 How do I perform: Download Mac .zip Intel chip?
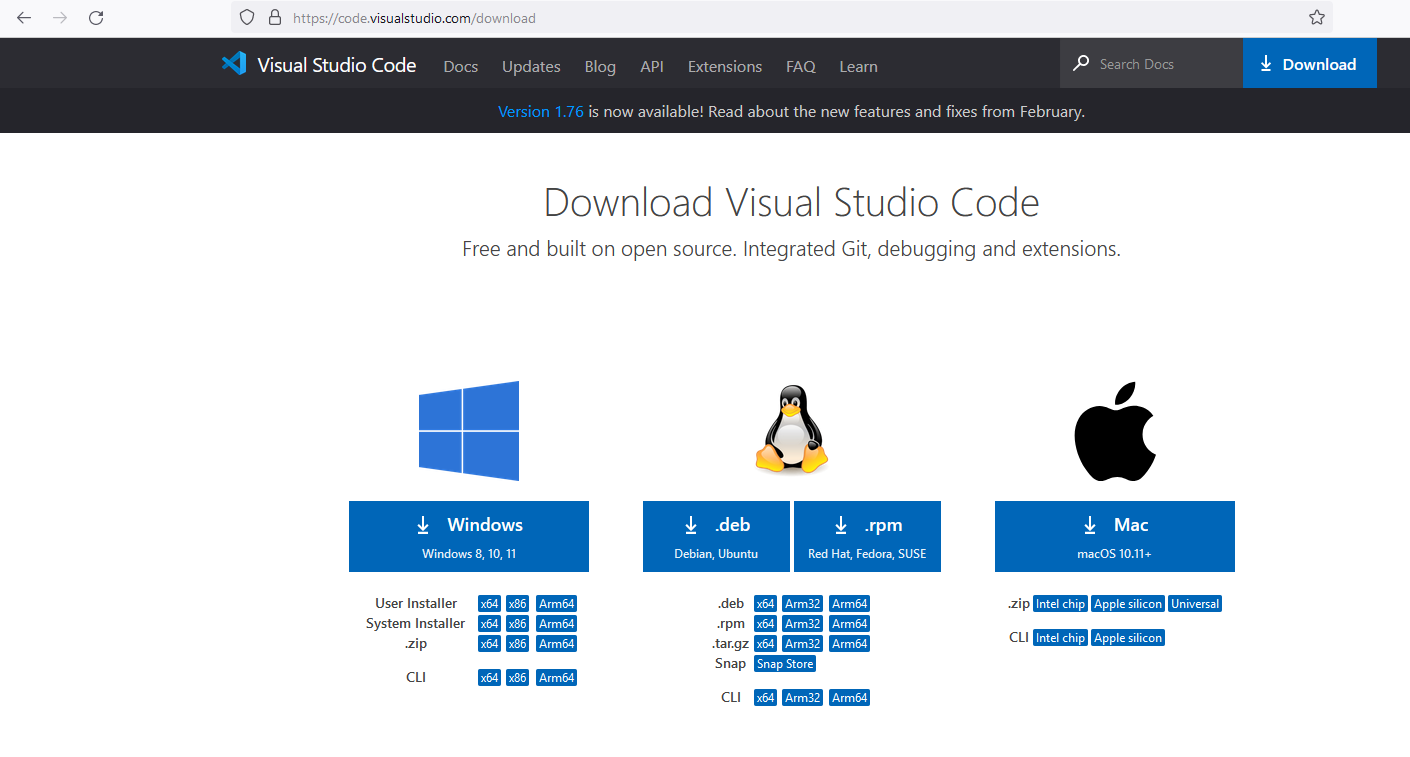[1060, 604]
